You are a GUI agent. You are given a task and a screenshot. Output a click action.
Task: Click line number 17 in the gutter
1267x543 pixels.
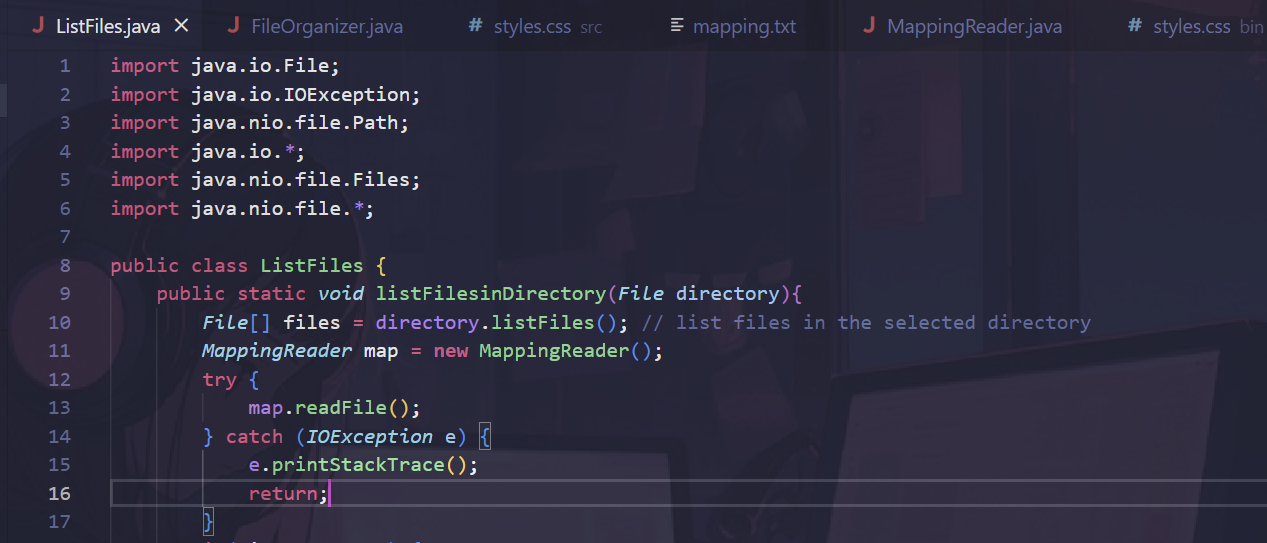60,522
